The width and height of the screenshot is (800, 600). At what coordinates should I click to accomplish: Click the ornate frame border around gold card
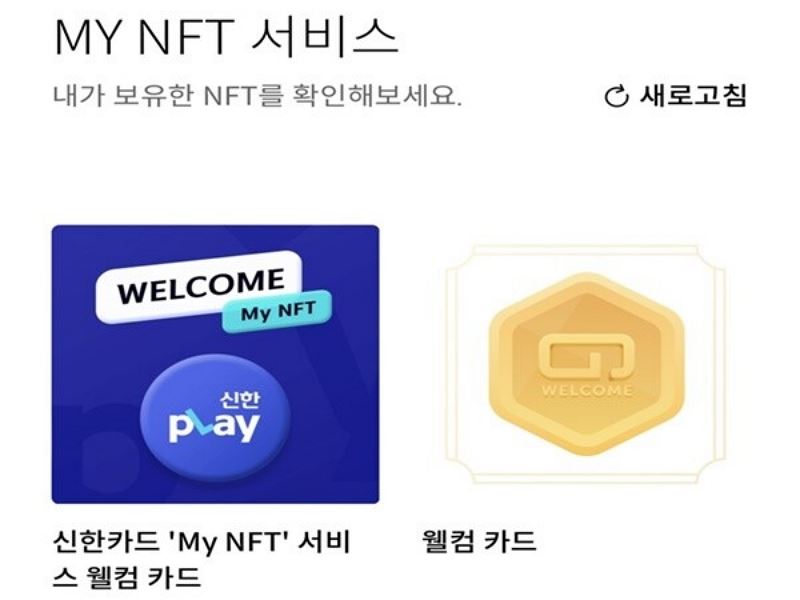tap(585, 250)
